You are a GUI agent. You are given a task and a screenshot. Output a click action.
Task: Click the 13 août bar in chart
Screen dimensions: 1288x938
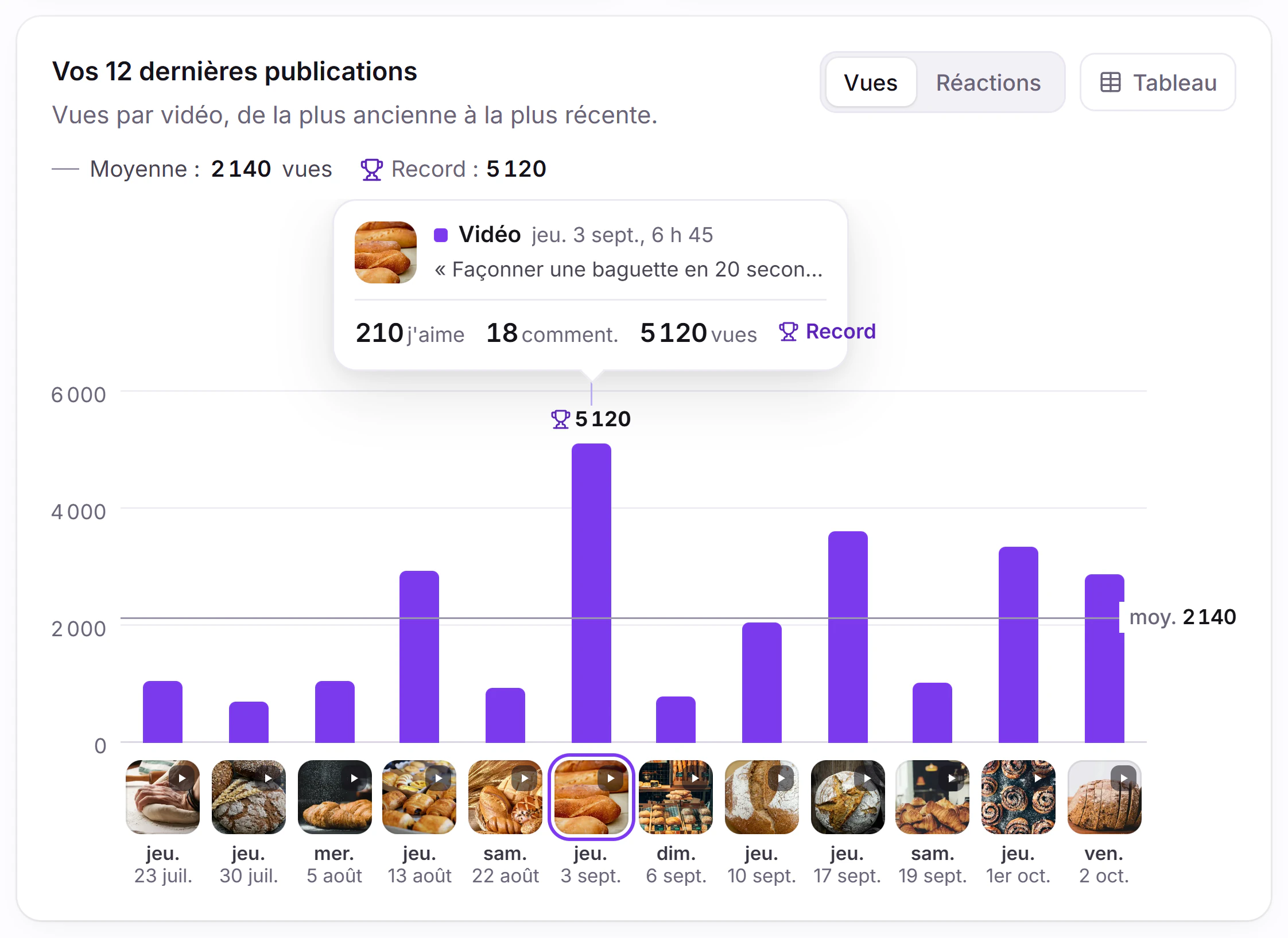click(x=420, y=657)
